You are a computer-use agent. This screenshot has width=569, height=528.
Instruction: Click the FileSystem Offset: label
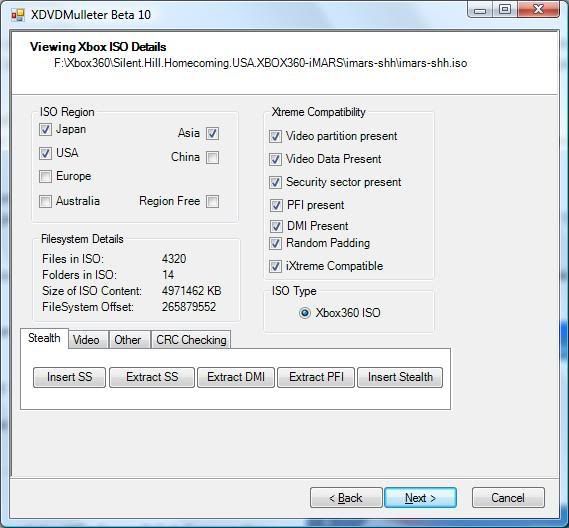point(88,307)
